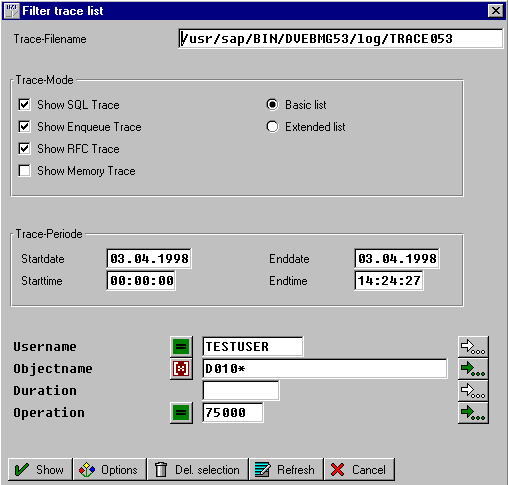The height and width of the screenshot is (485, 508).
Task: Click the Endtime input field
Action: pos(389,281)
